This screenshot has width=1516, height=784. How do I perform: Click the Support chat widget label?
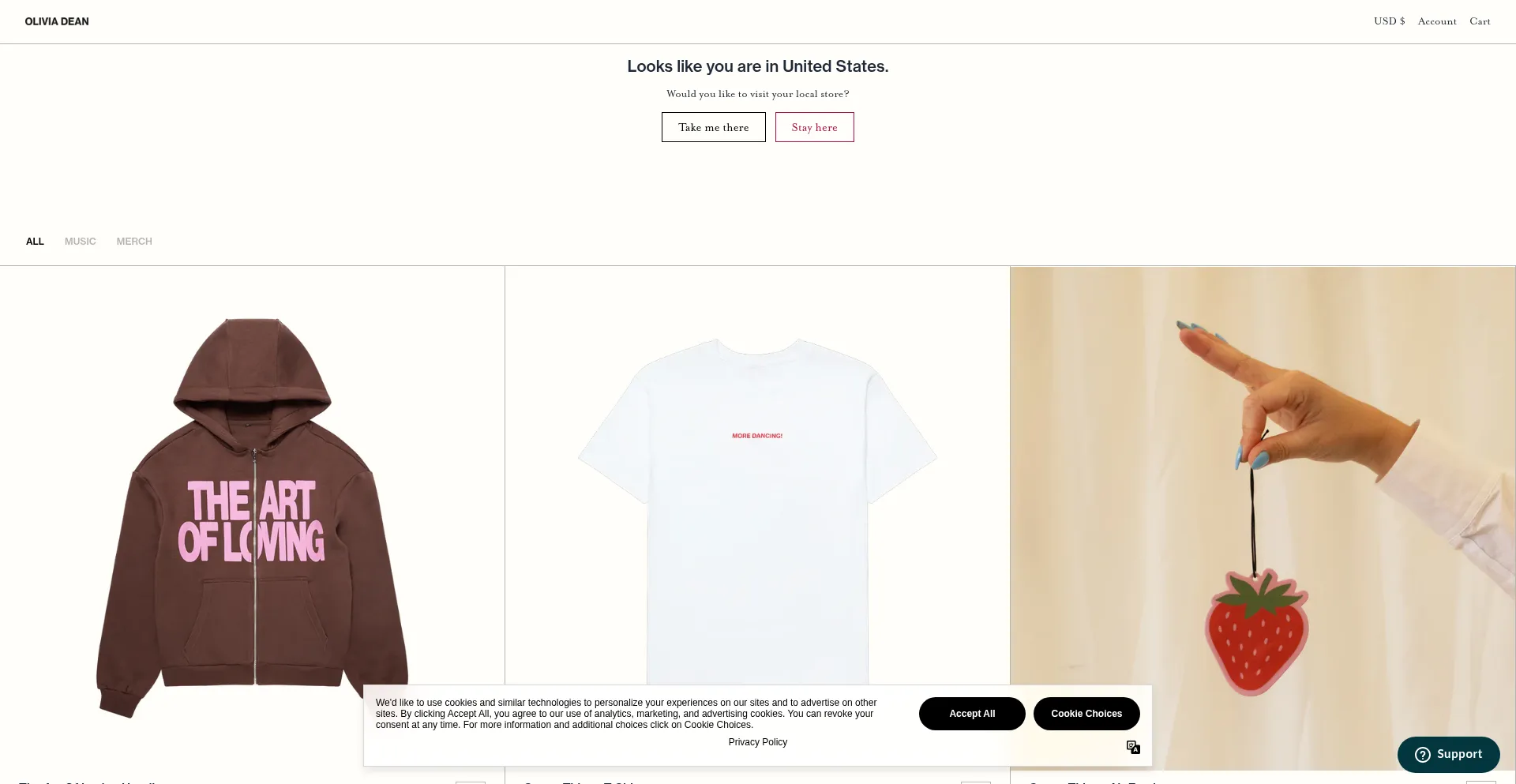point(1459,754)
